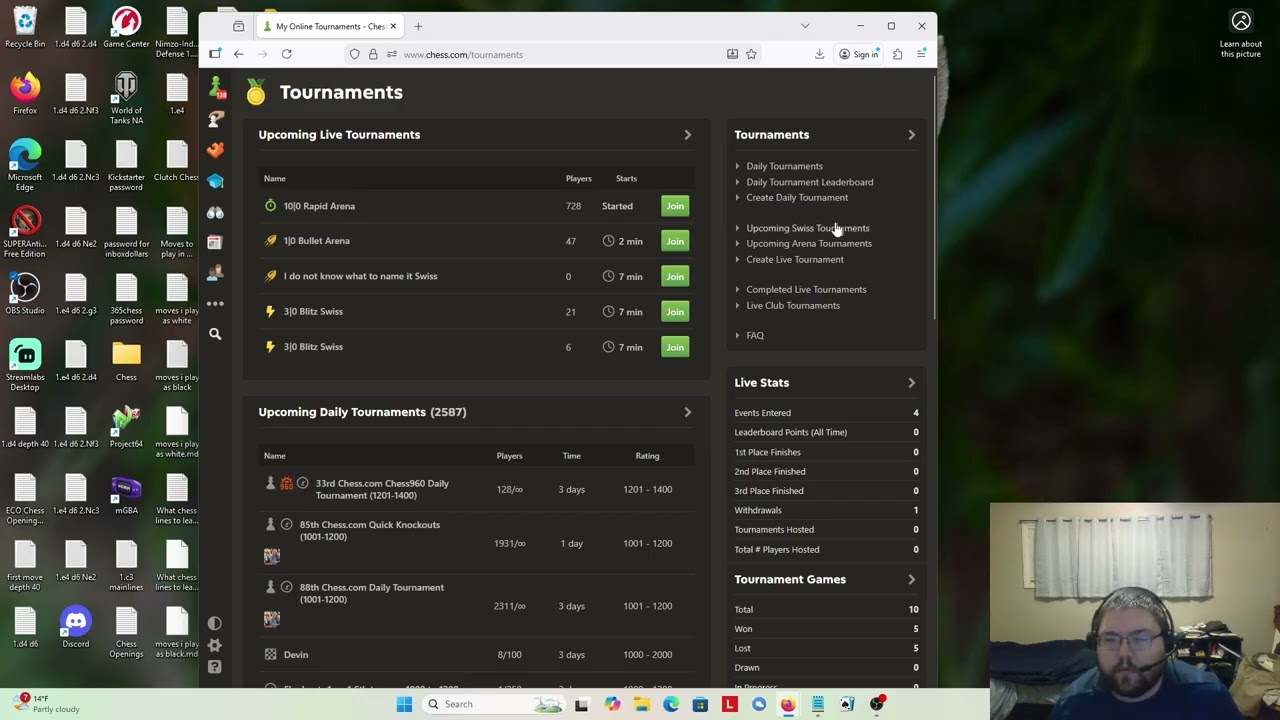1280x720 pixels.
Task: Open Live Club Tournaments link
Action: [793, 305]
